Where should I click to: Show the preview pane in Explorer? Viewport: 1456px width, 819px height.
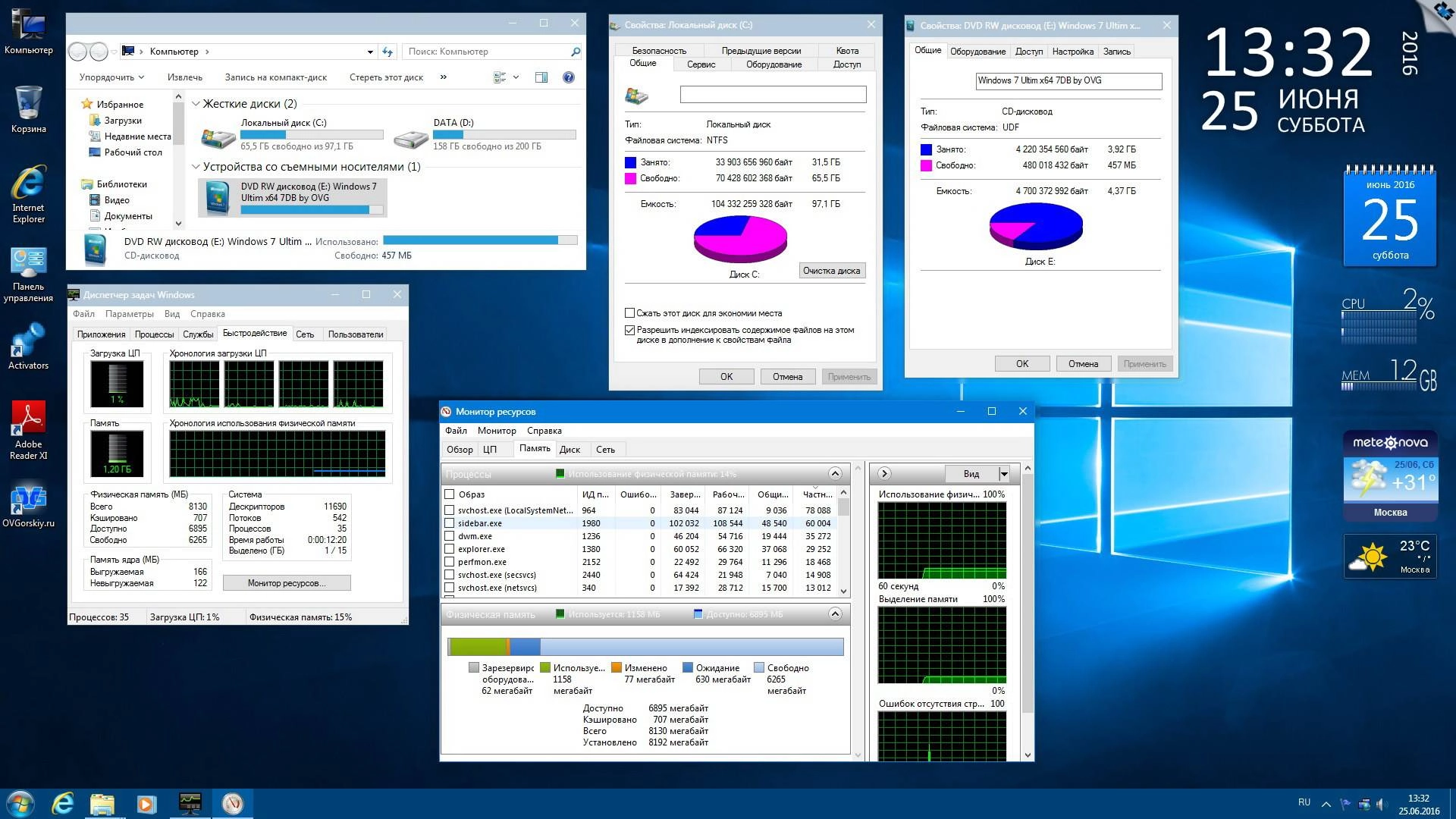tap(541, 77)
